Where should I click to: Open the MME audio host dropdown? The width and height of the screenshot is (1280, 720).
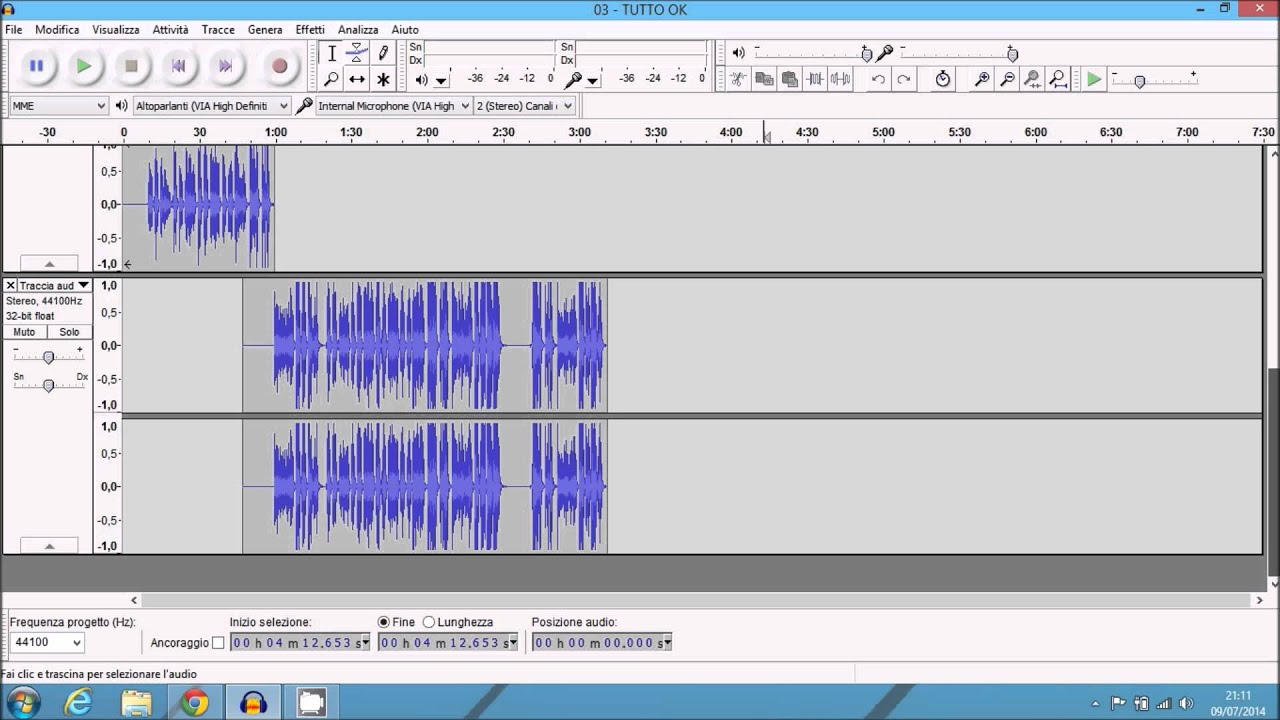[59, 105]
